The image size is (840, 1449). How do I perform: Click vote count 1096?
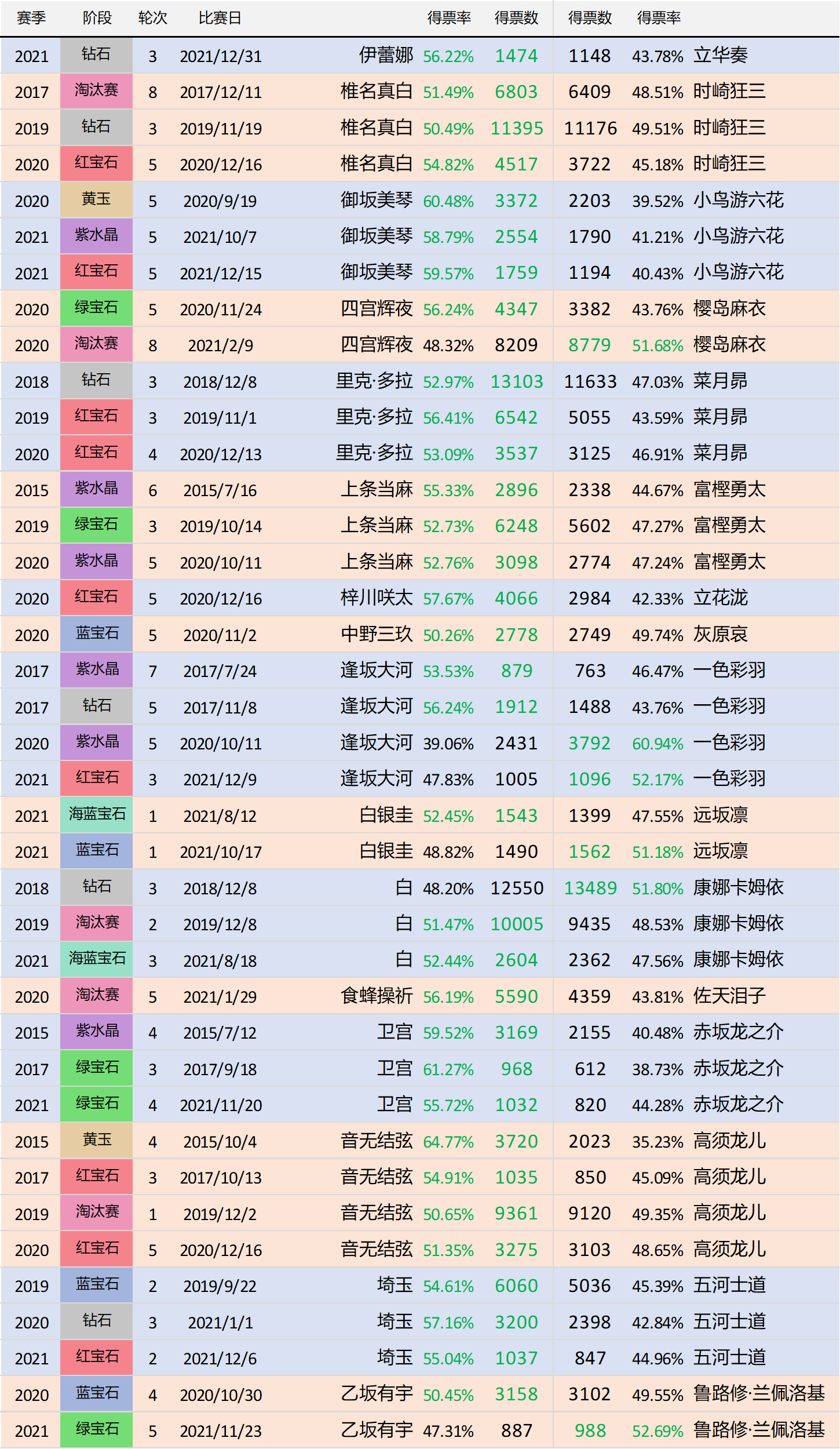pyautogui.click(x=590, y=780)
